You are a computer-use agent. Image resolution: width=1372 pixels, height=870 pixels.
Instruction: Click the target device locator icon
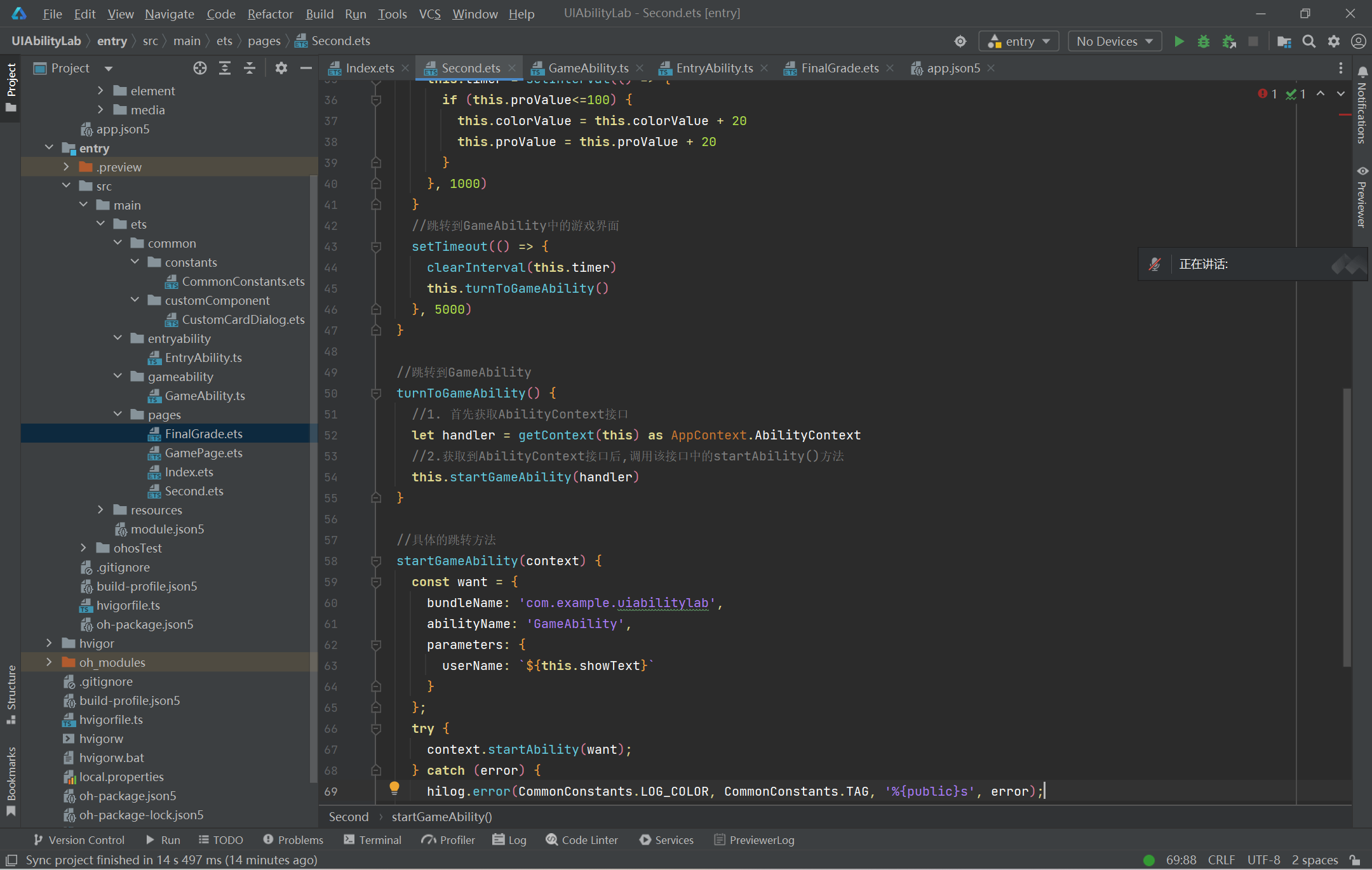960,41
